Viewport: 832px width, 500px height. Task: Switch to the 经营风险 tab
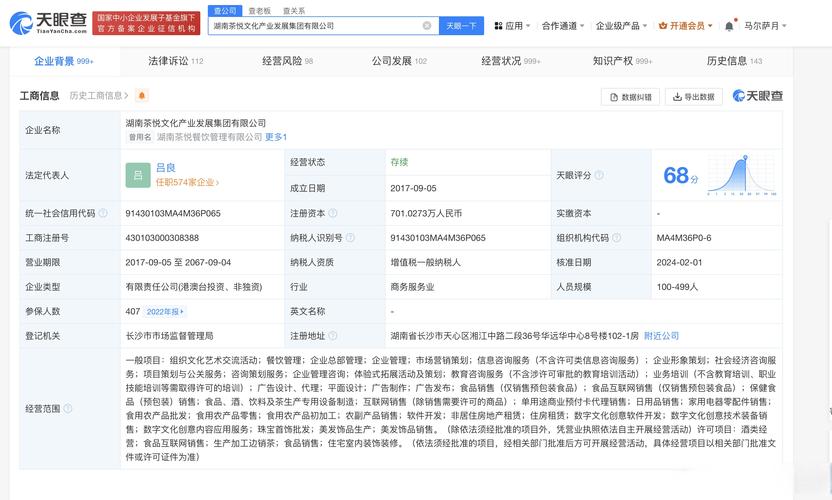(287, 61)
